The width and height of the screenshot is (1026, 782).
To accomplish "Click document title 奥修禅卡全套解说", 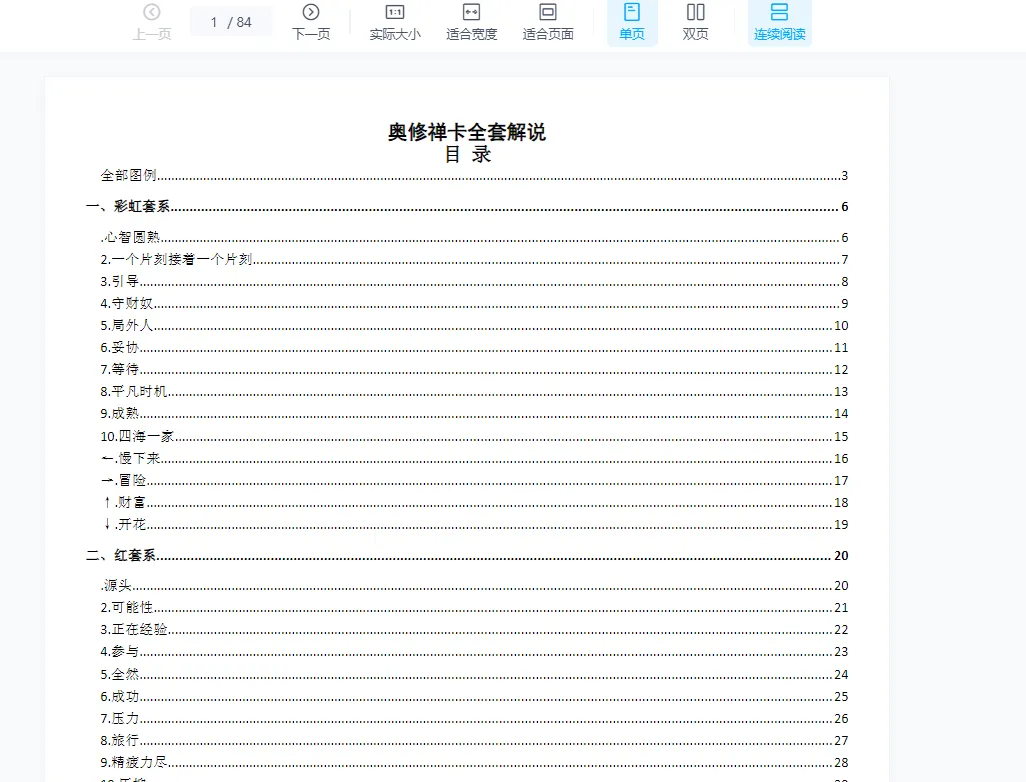I will 467,132.
